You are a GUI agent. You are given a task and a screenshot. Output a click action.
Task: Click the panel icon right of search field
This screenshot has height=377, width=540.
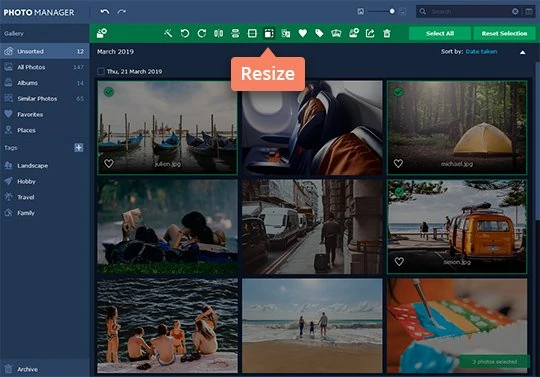pyautogui.click(x=529, y=11)
